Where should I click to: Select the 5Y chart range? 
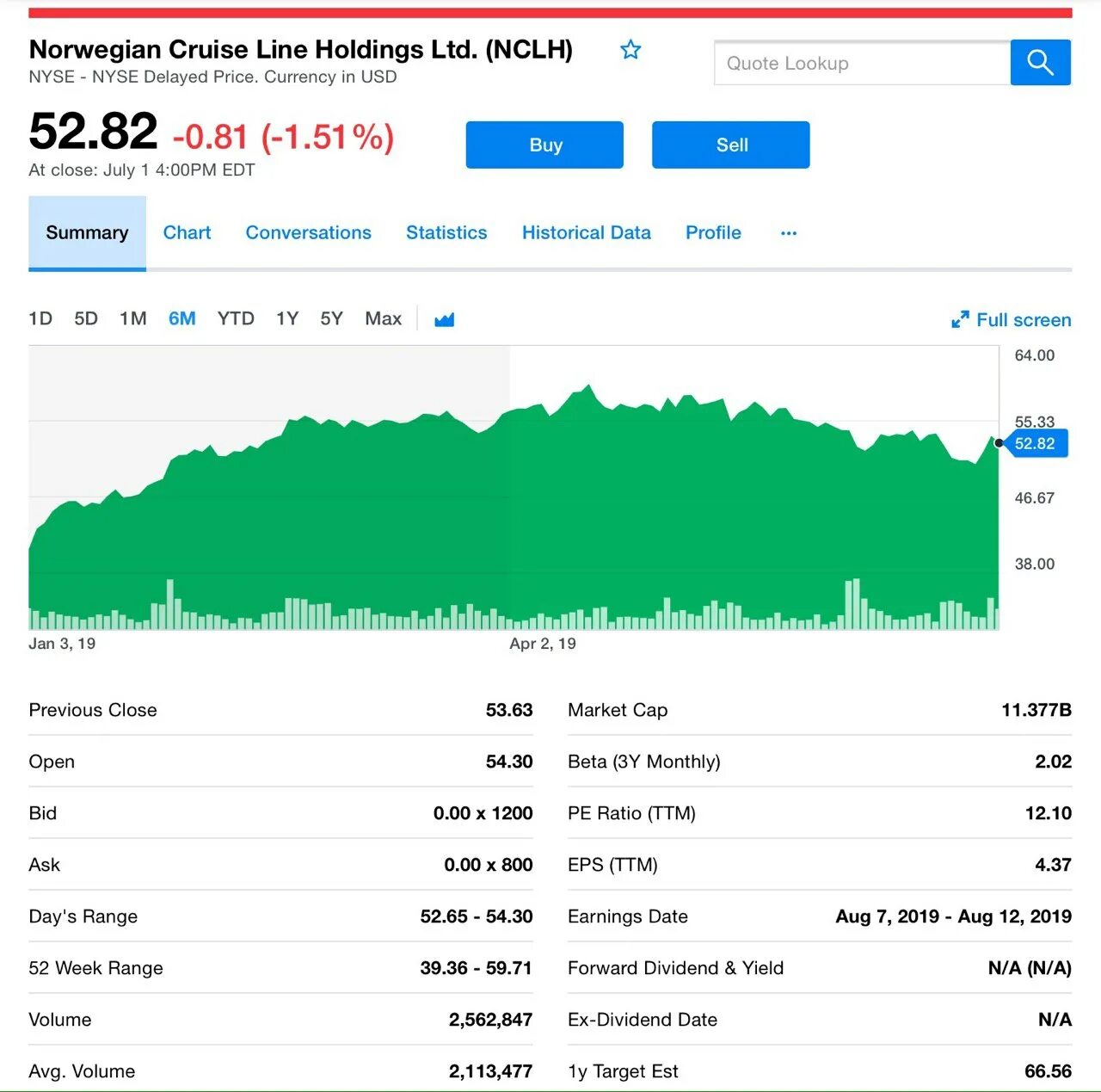[x=331, y=319]
